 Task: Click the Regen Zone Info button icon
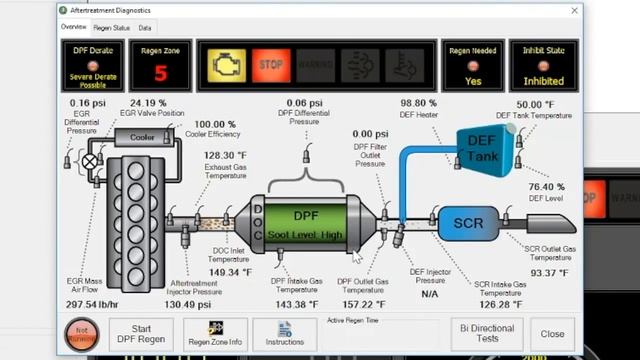[216, 328]
